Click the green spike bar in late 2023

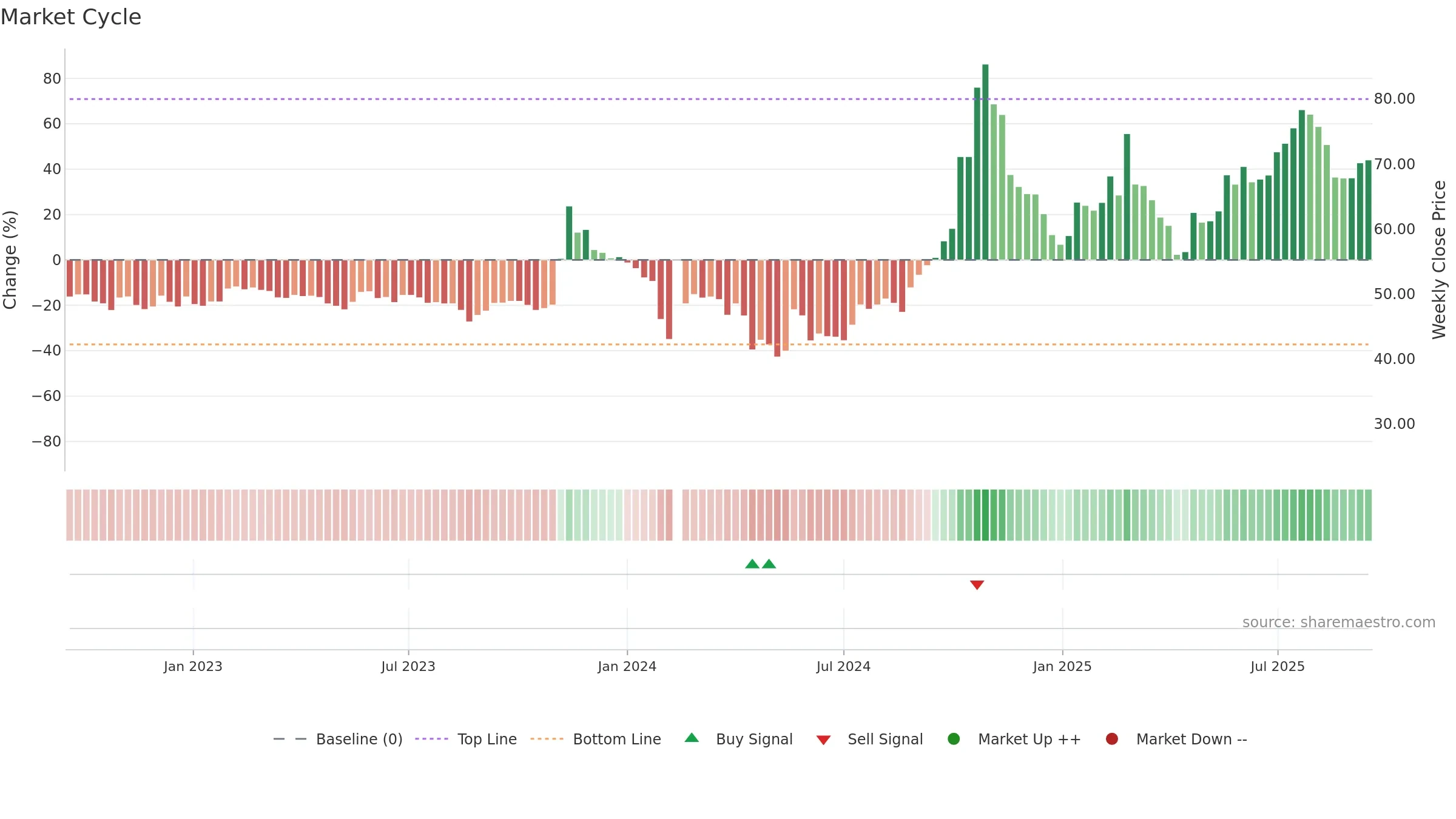tap(569, 233)
